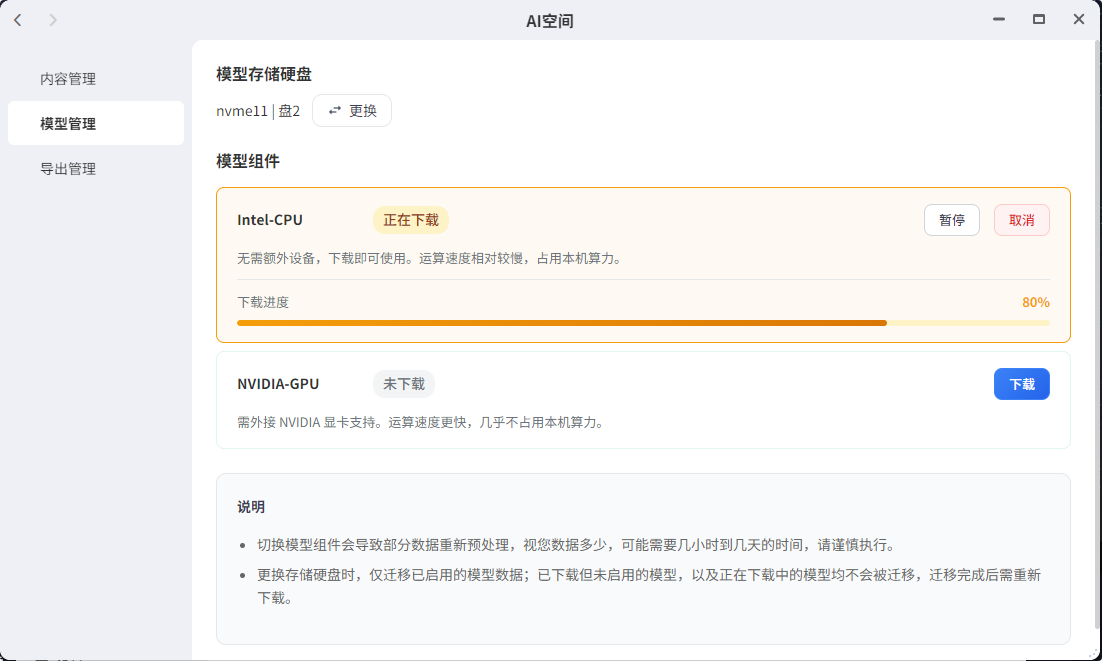Select the 模型管理 sidebar item

point(96,124)
